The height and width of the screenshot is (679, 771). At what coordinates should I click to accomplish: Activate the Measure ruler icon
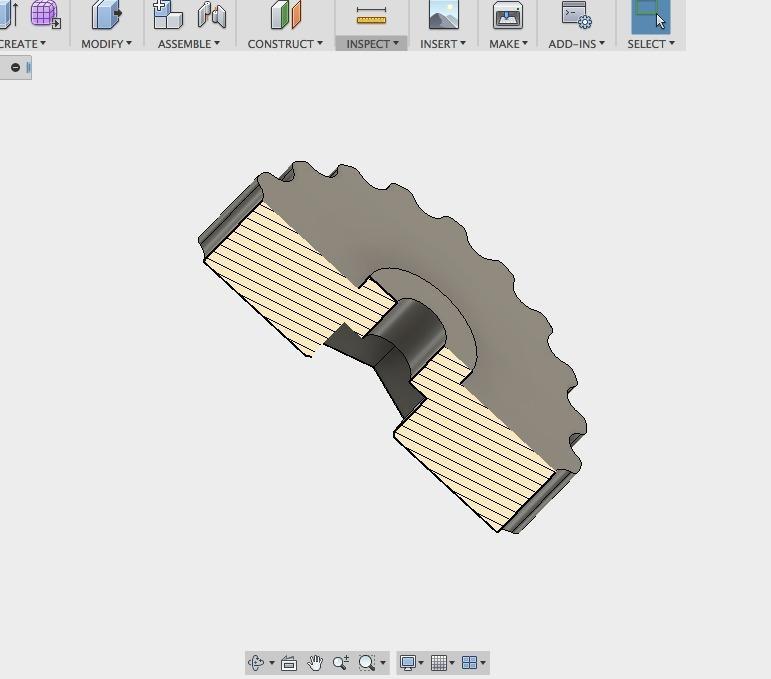point(371,16)
